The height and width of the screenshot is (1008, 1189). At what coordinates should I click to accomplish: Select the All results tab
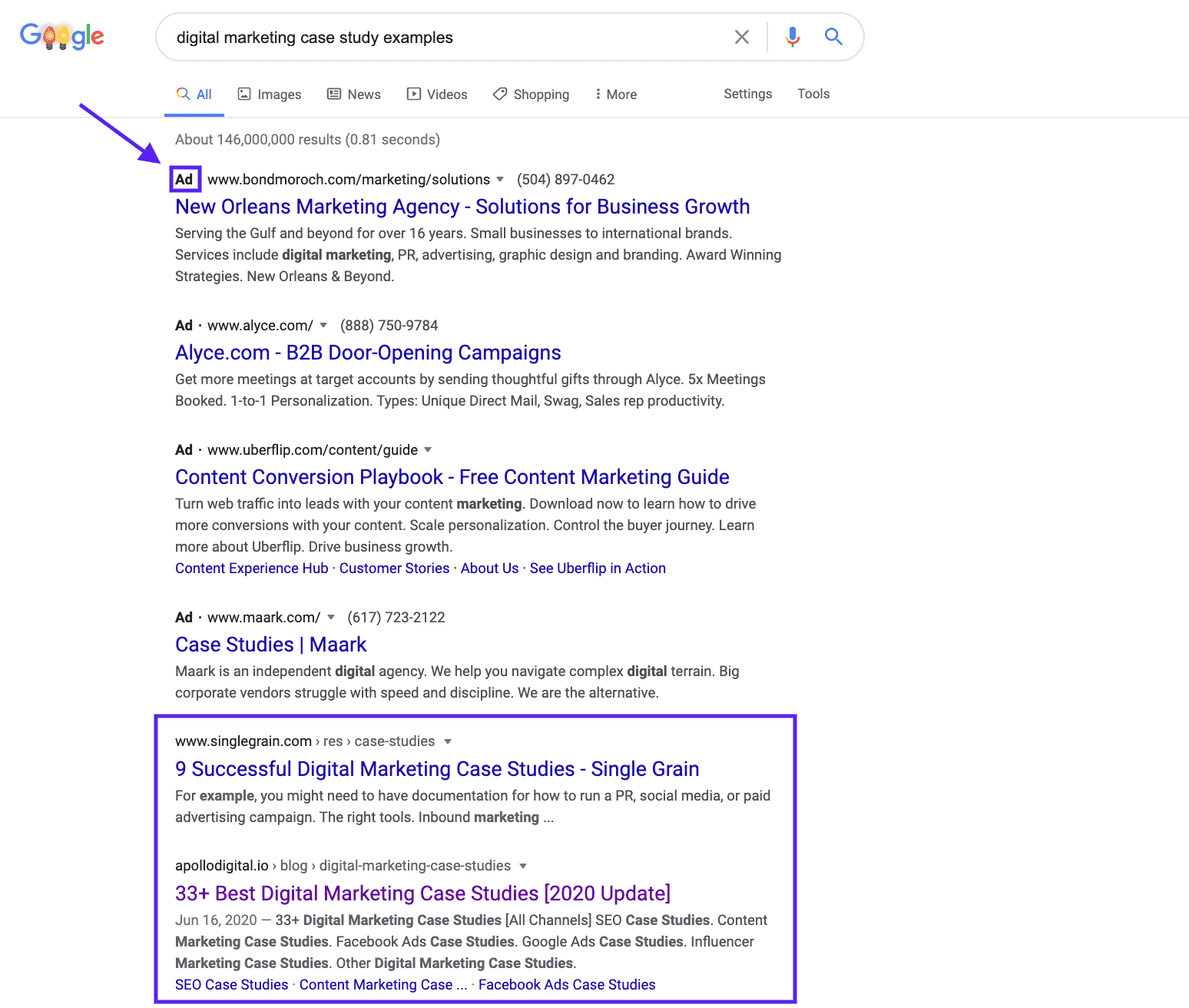click(x=194, y=94)
